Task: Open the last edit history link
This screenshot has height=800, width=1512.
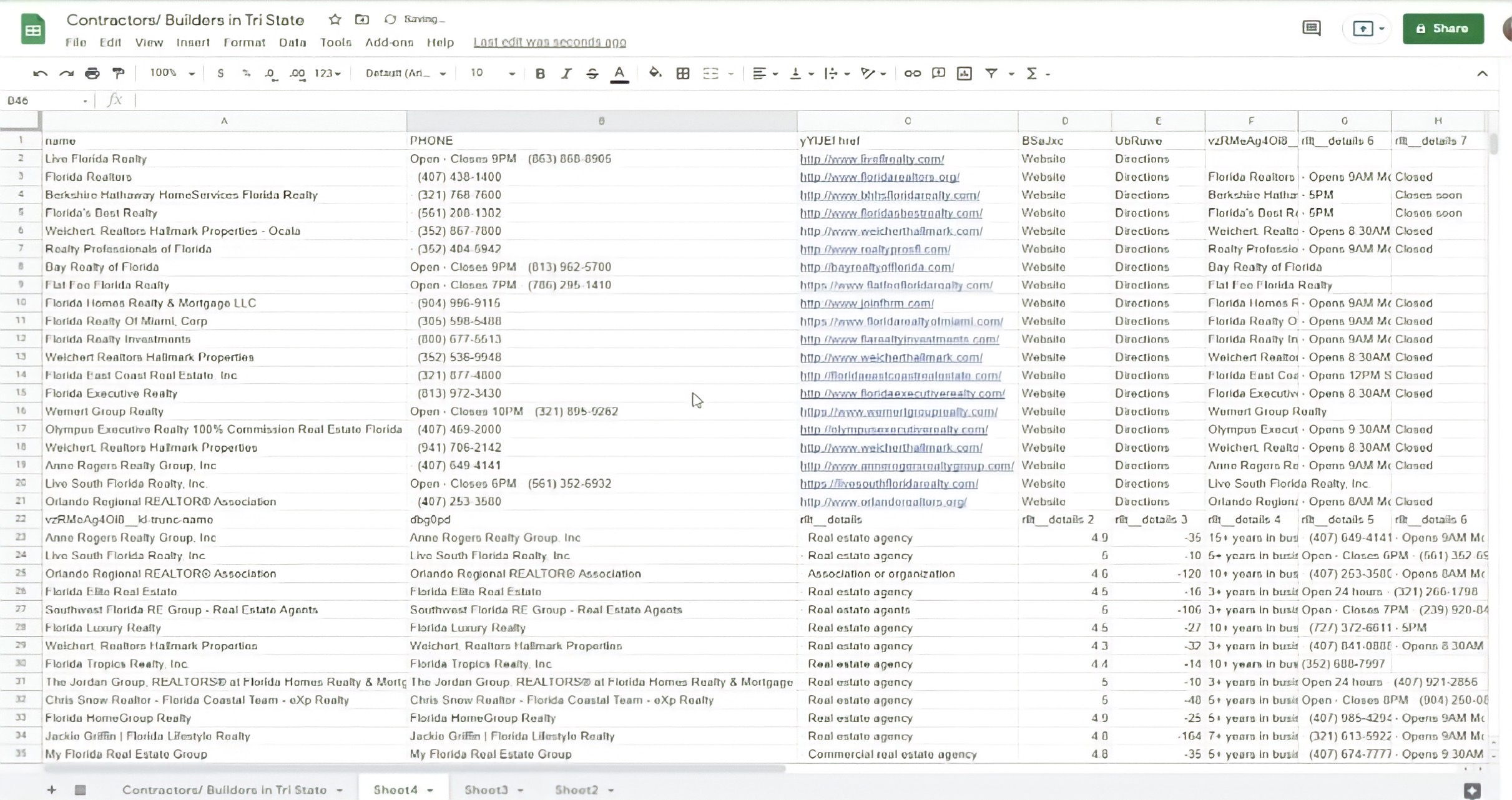Action: click(549, 42)
